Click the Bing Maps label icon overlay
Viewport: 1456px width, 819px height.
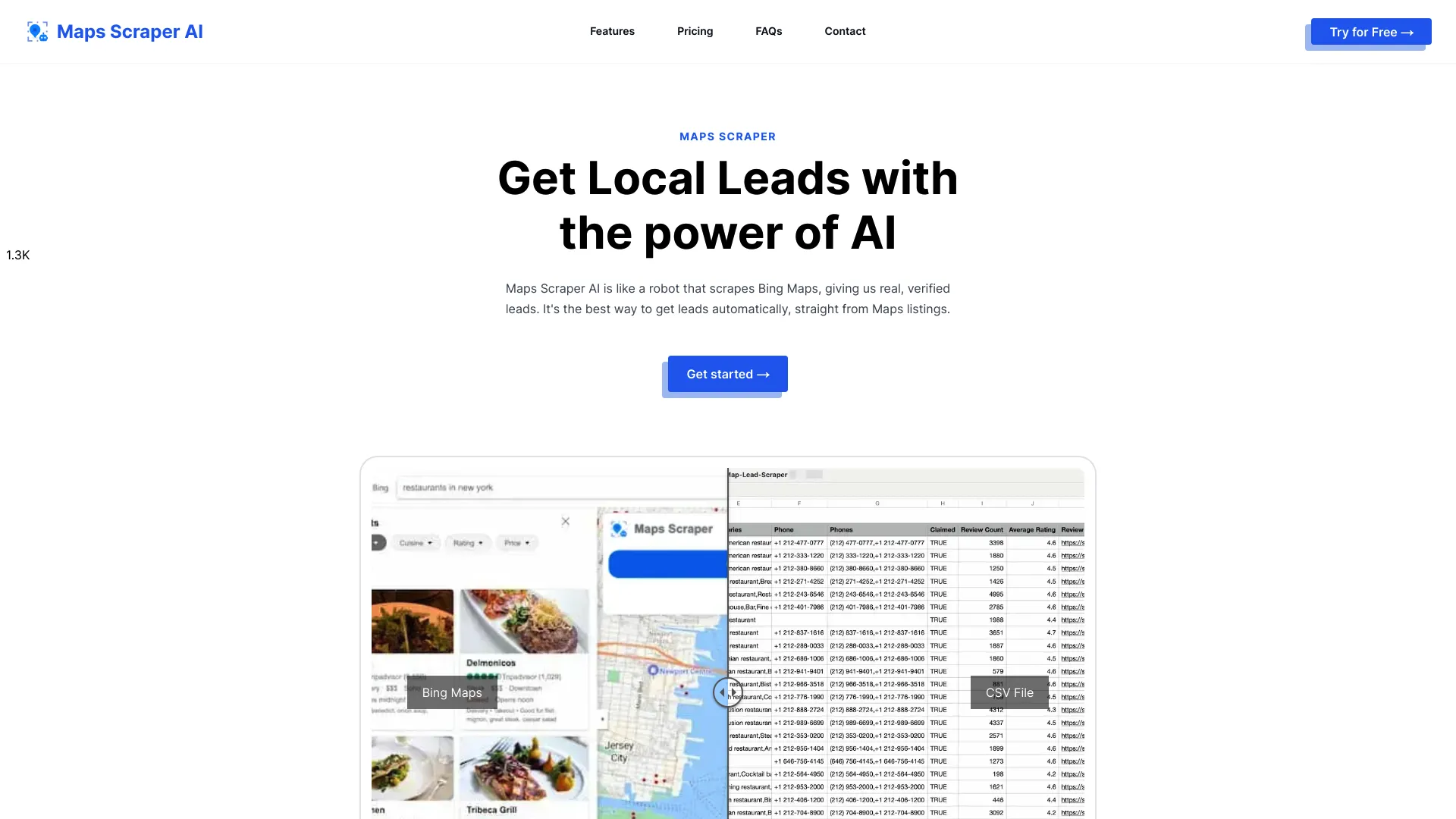click(451, 692)
